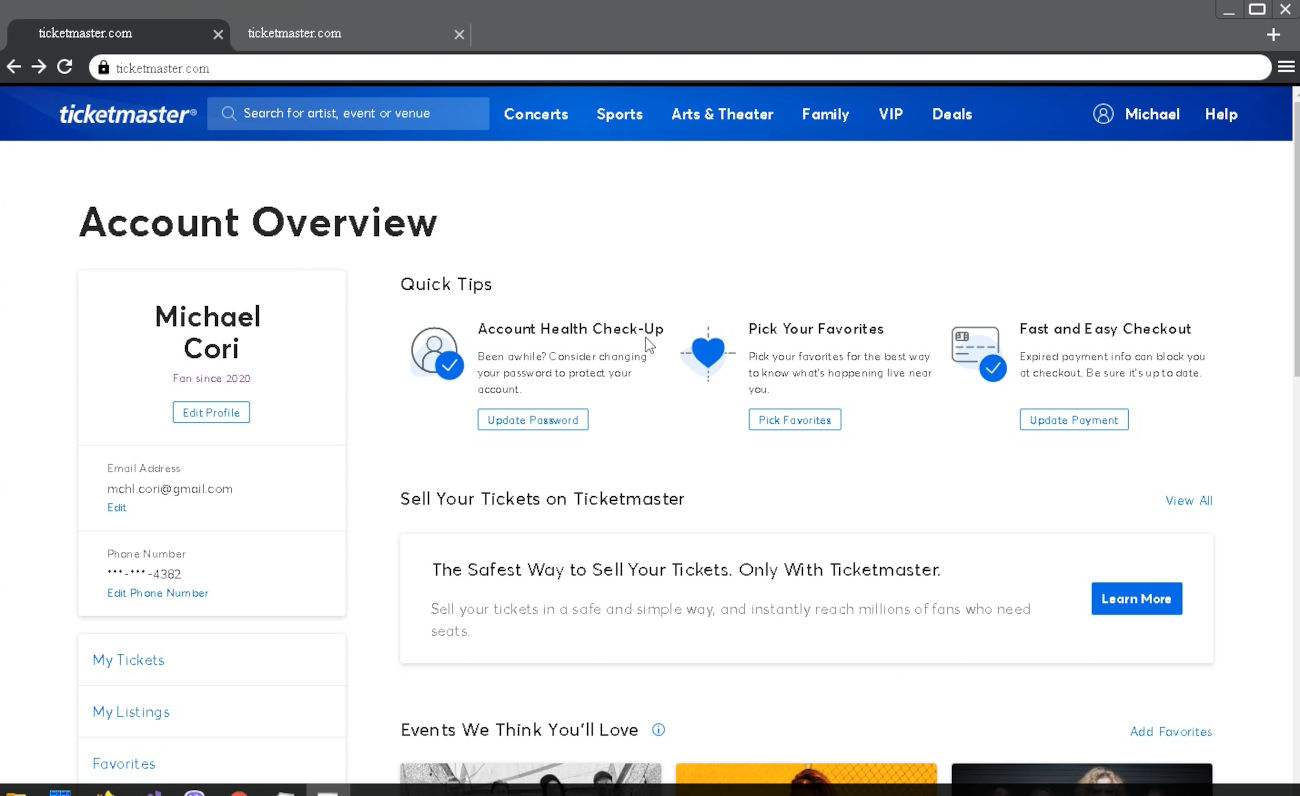The height and width of the screenshot is (796, 1300).
Task: Open the Sports menu
Action: (x=620, y=114)
